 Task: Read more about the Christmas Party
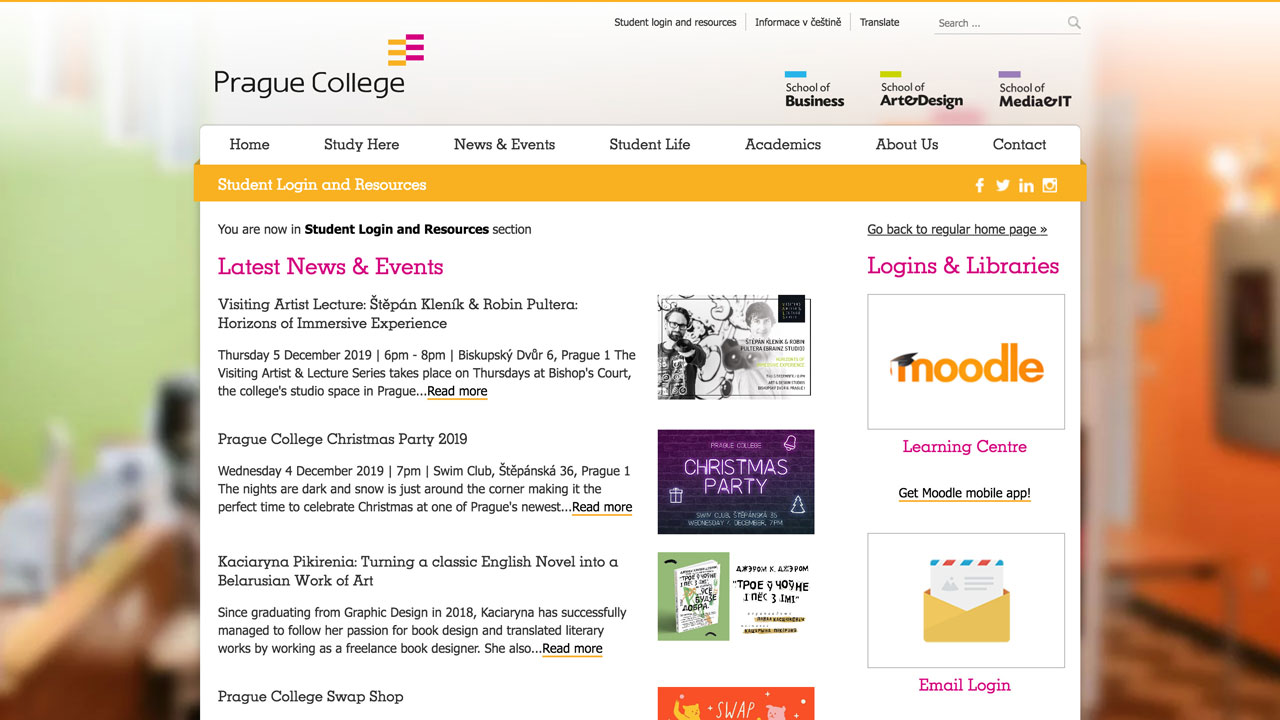pyautogui.click(x=602, y=507)
